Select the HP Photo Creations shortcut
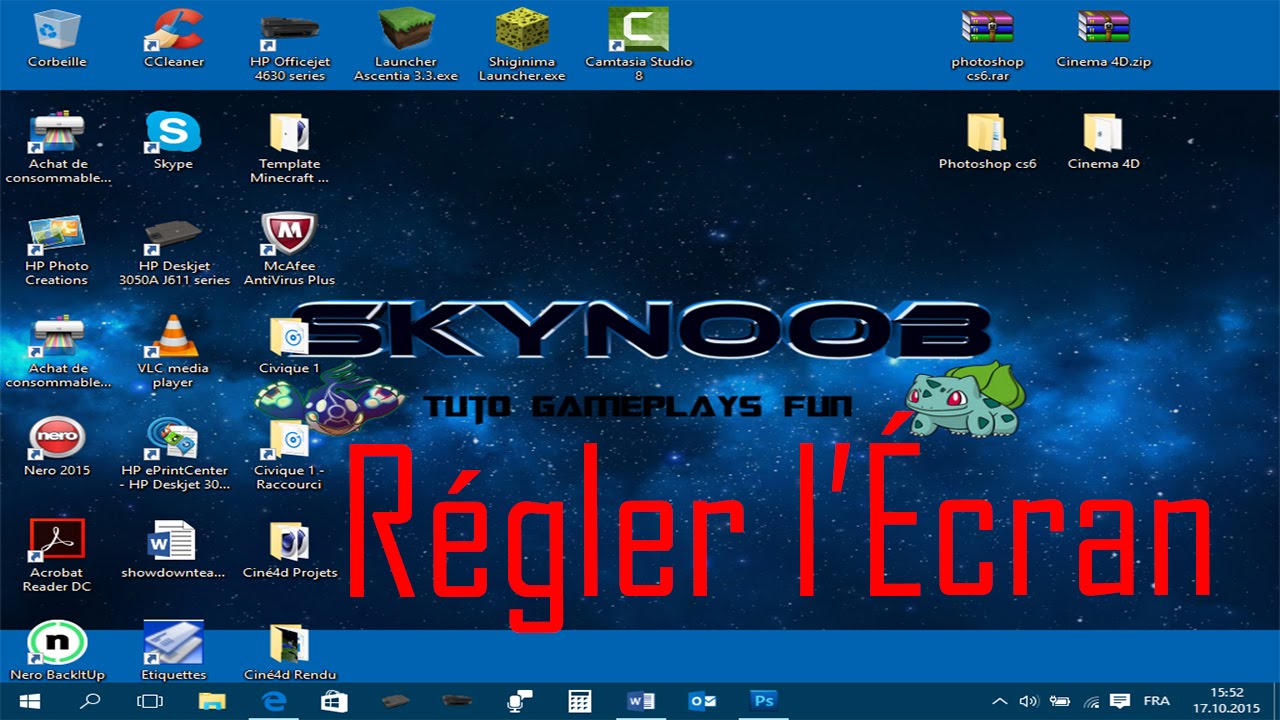1280x720 pixels. 57,250
